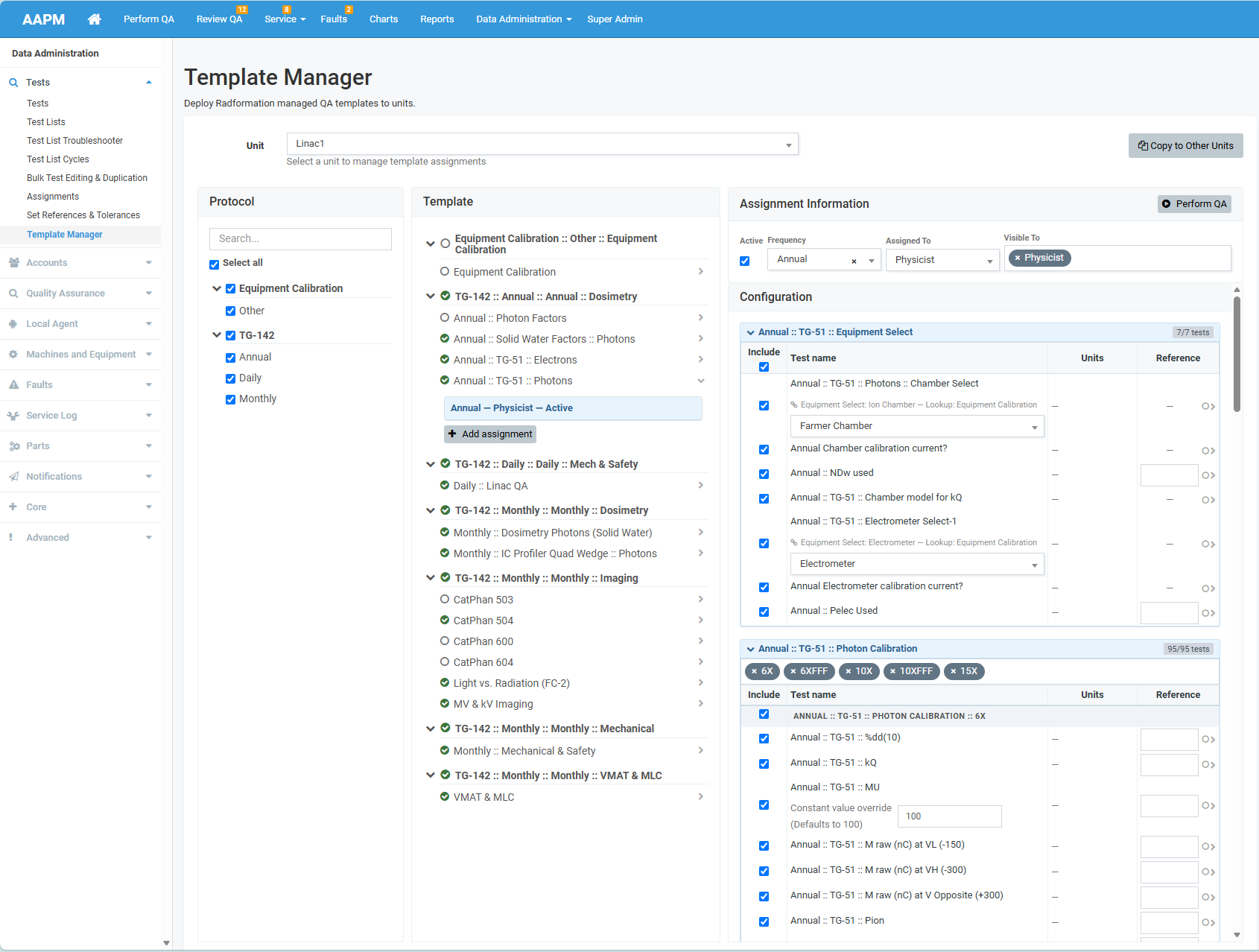Screen dimensions: 1259x952
Task: Toggle the Active assignment checkbox
Action: pyautogui.click(x=744, y=261)
